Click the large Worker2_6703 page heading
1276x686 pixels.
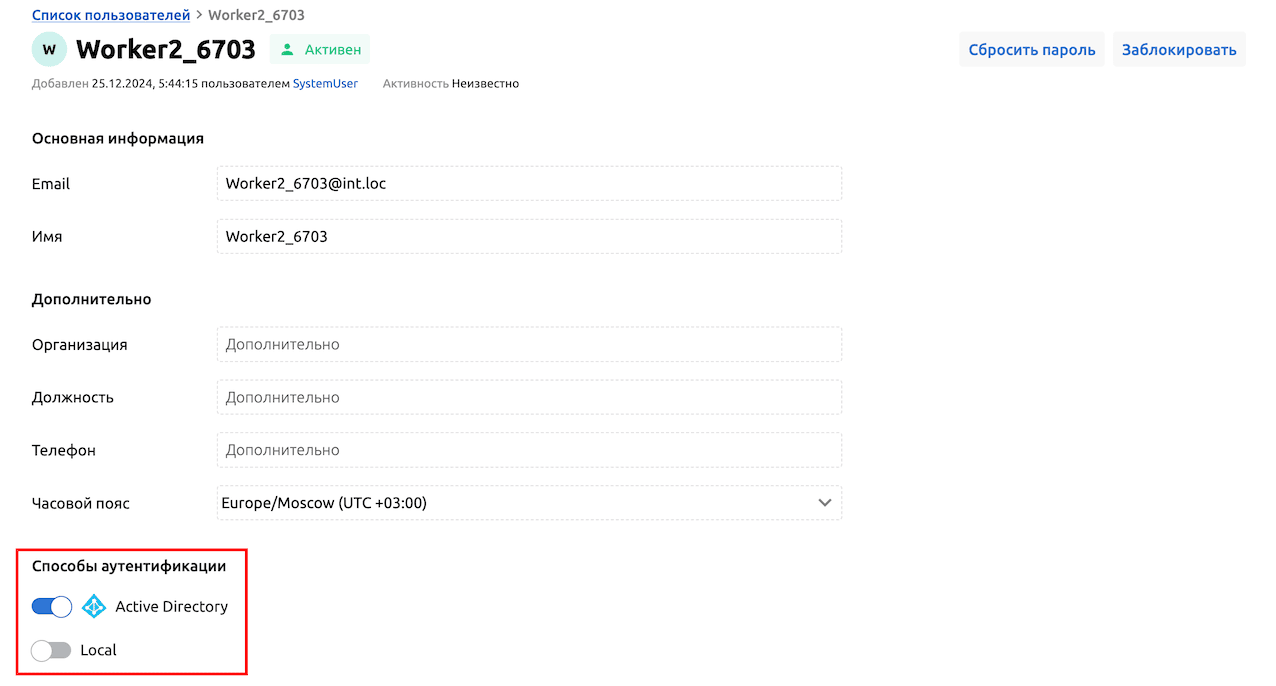coord(166,49)
